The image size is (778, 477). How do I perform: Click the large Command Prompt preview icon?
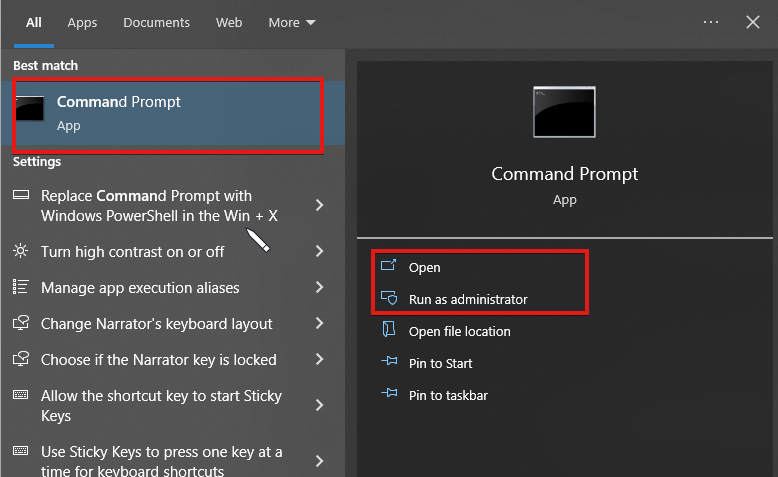tap(564, 112)
